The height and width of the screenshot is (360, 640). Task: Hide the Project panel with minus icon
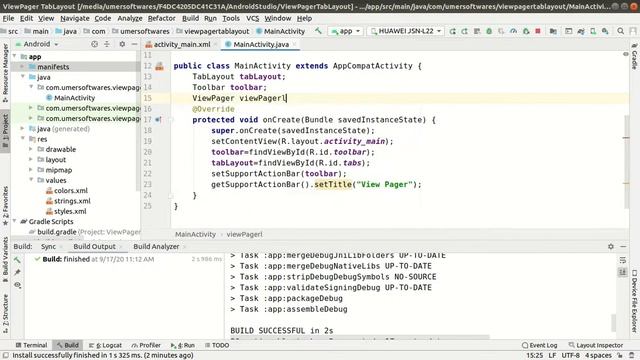click(134, 44)
